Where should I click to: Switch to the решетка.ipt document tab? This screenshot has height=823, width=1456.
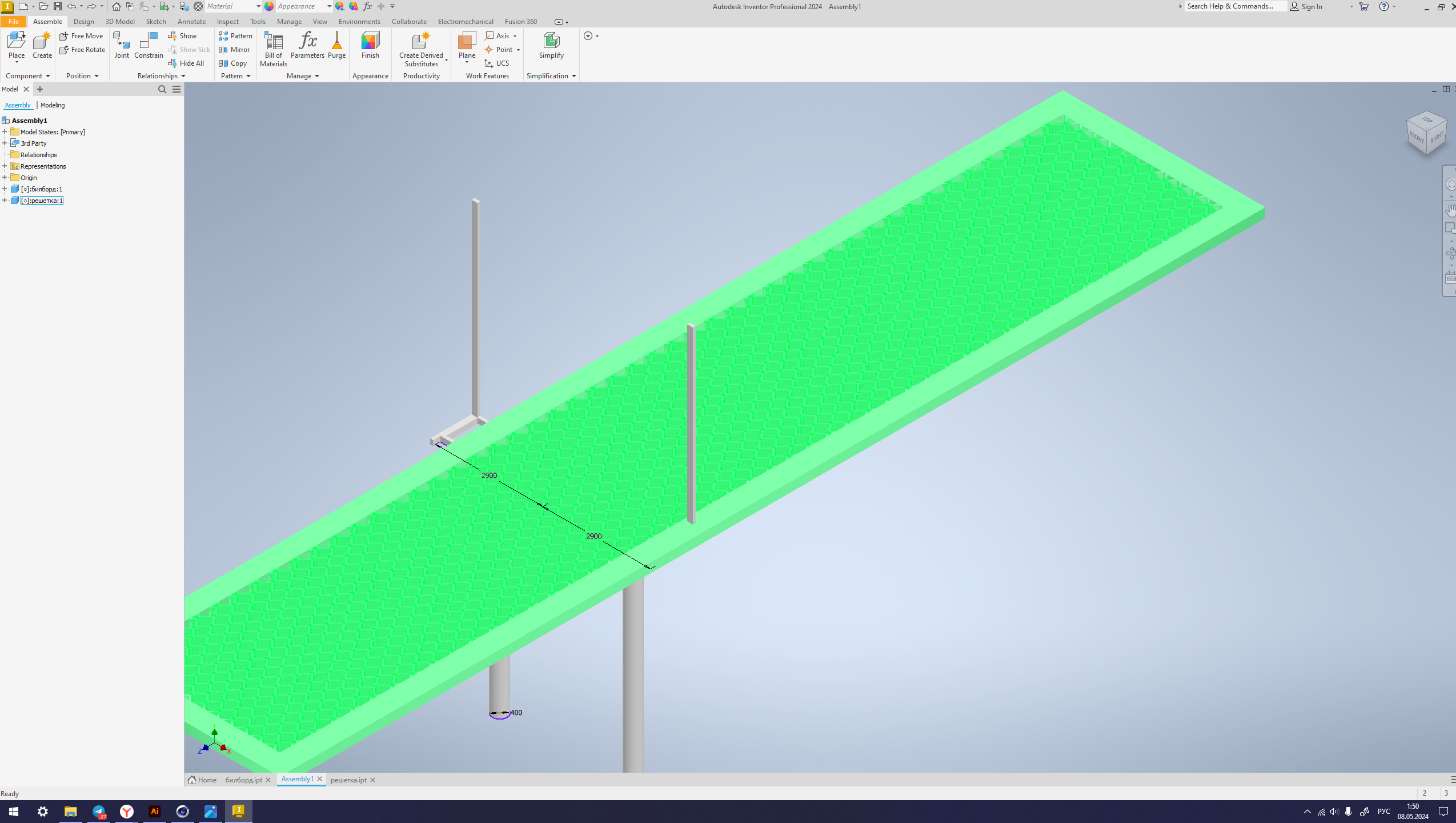[x=348, y=780]
